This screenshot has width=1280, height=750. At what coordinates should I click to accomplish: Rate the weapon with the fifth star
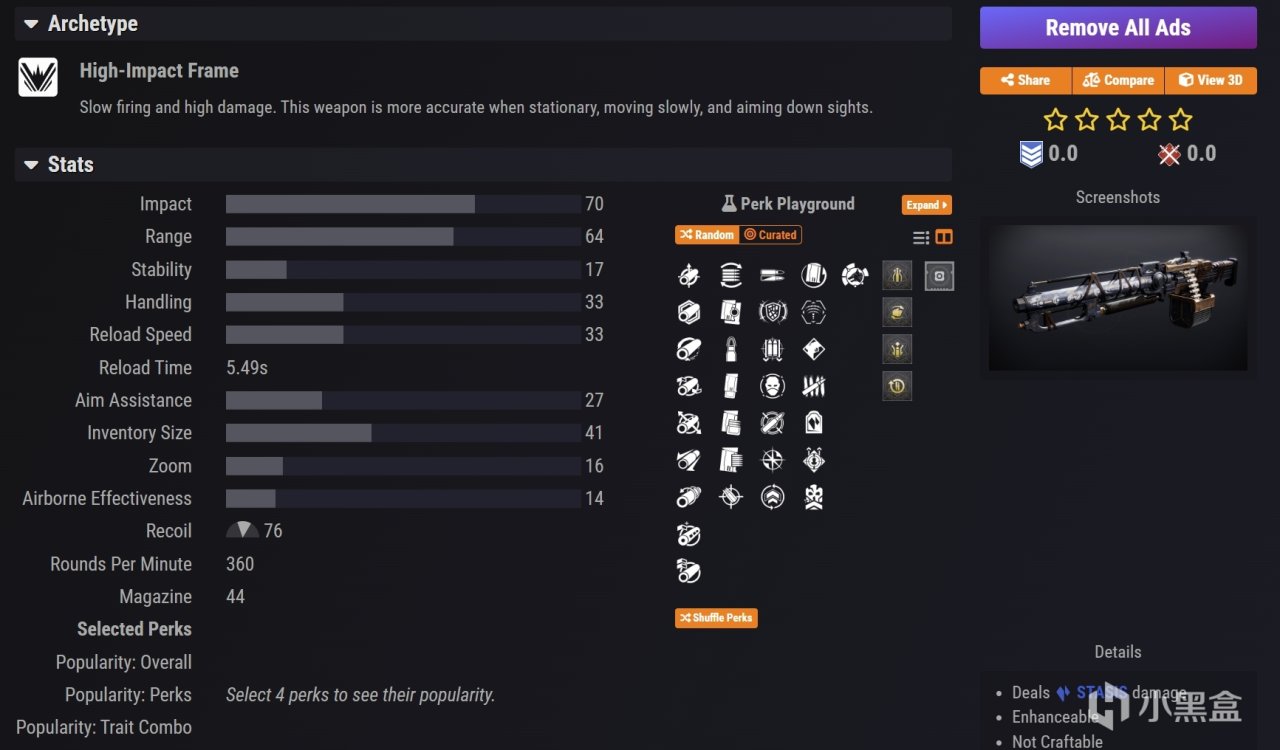pyautogui.click(x=1181, y=121)
